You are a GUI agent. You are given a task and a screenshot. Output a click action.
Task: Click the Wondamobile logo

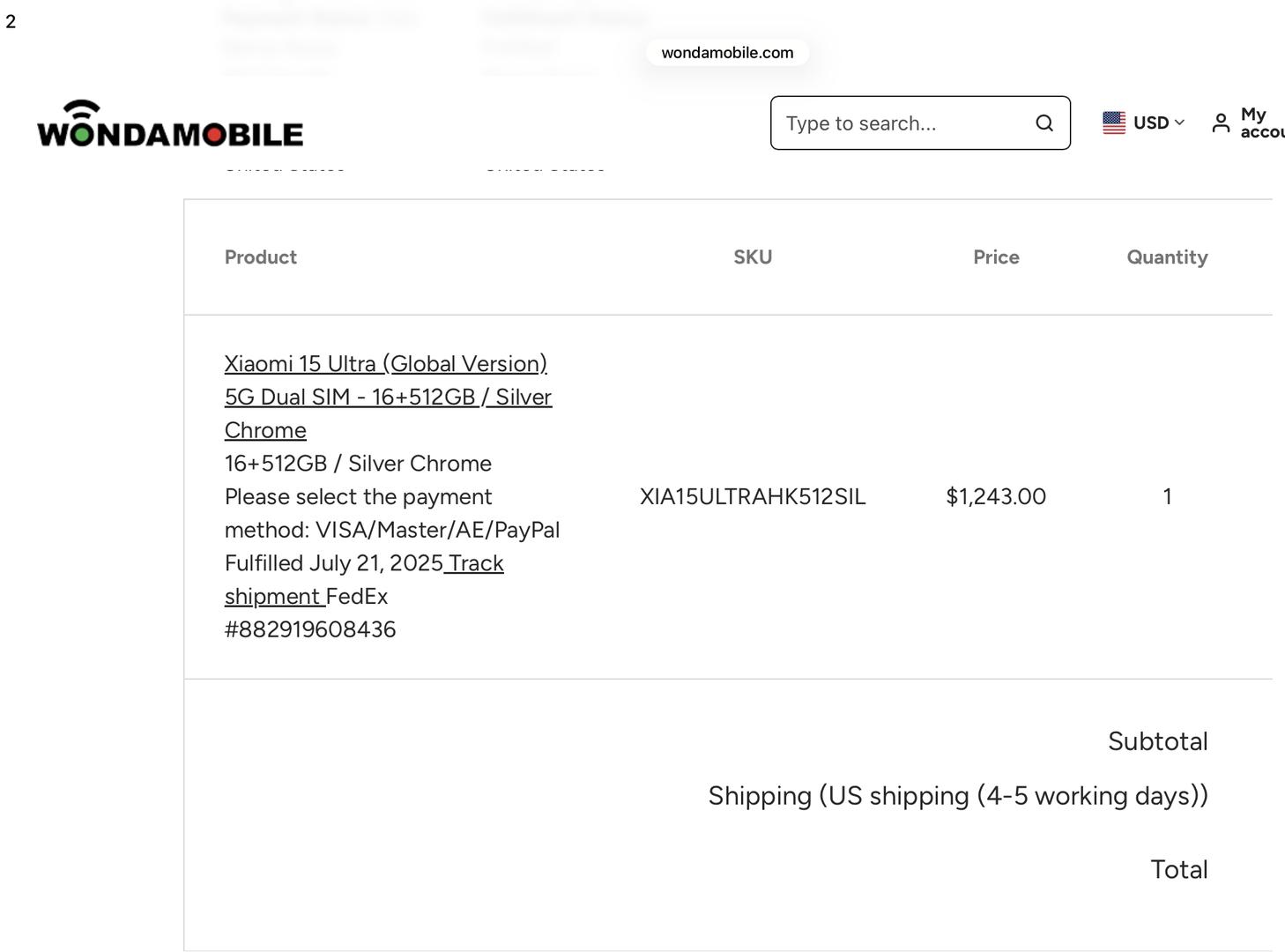170,123
